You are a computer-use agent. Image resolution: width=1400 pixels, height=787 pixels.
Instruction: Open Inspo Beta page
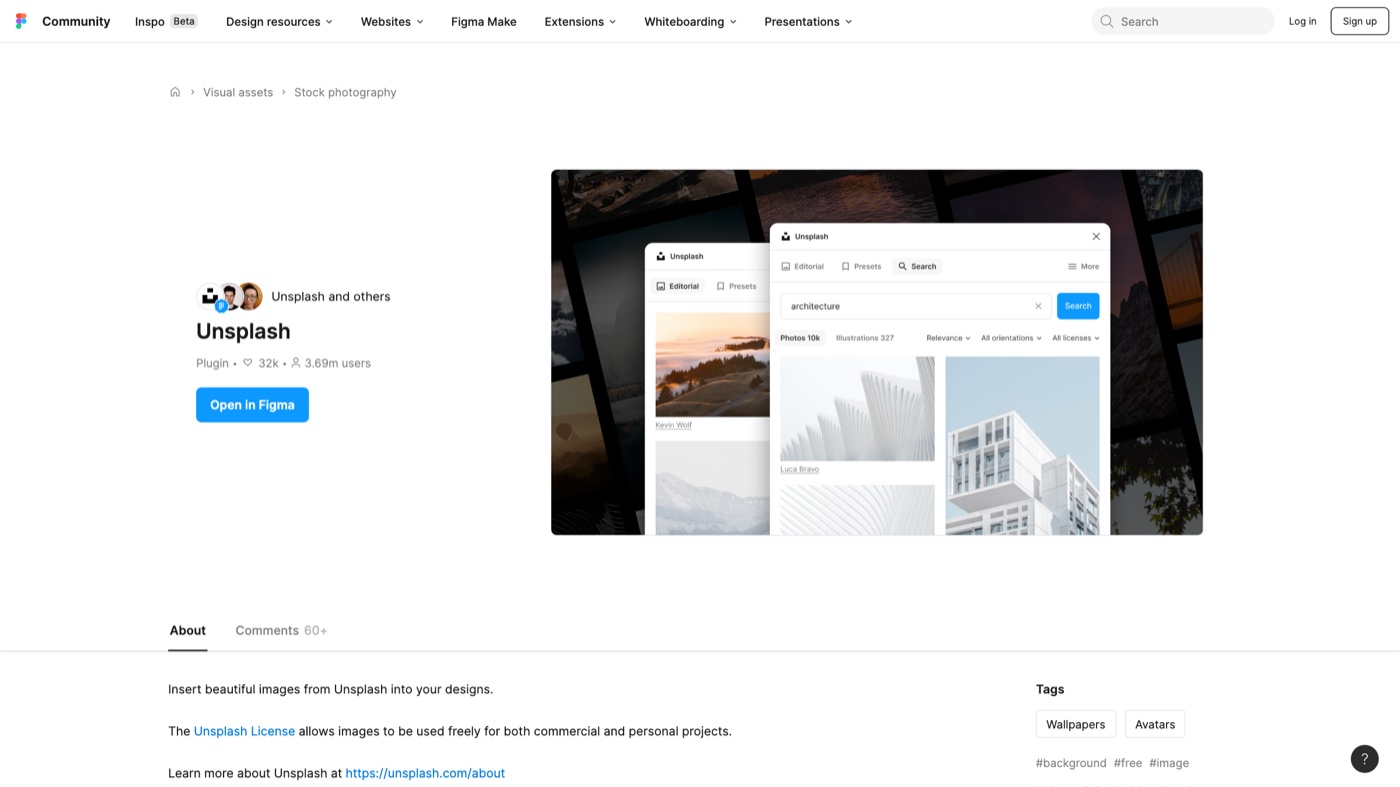click(166, 21)
